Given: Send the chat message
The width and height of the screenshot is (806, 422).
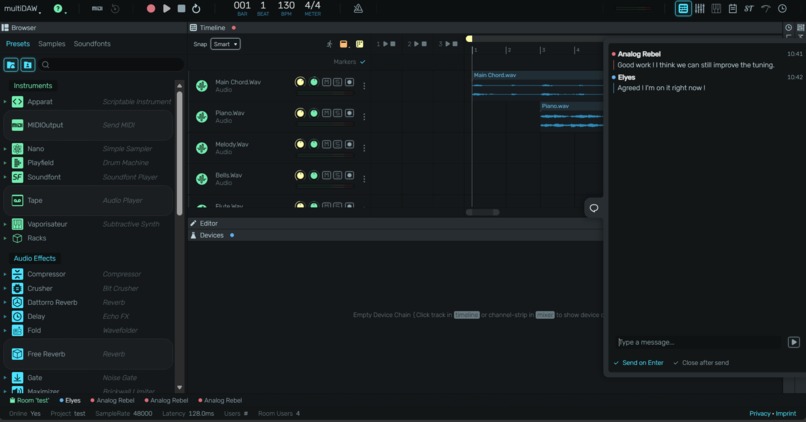Looking at the screenshot, I should [794, 342].
